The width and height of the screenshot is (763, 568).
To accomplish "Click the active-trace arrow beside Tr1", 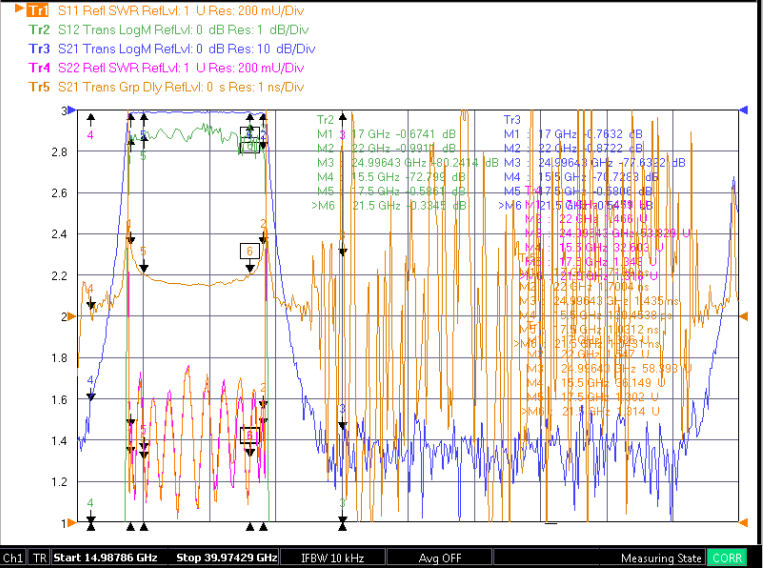I will coord(19,8).
